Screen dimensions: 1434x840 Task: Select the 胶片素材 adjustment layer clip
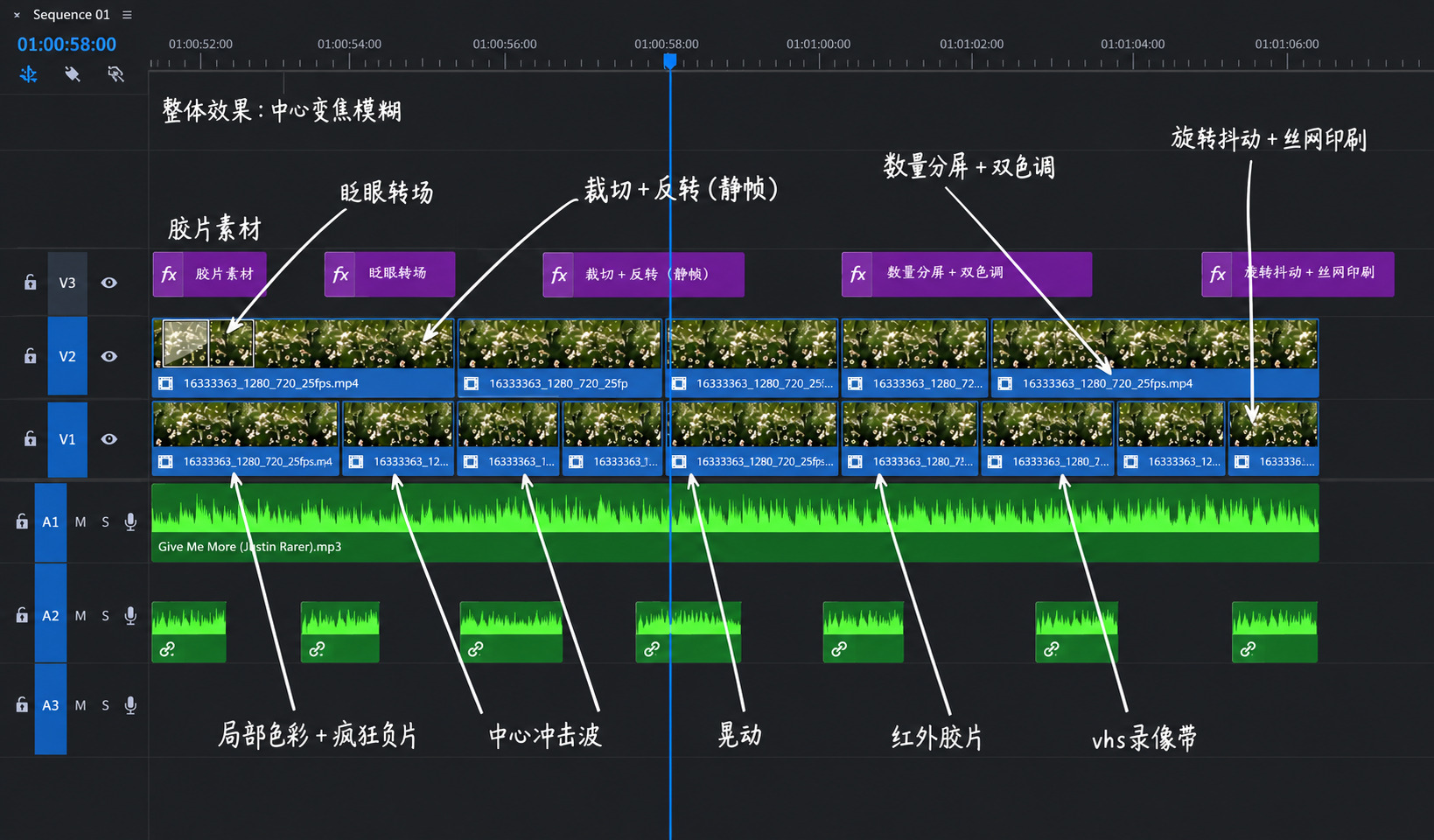[x=209, y=274]
